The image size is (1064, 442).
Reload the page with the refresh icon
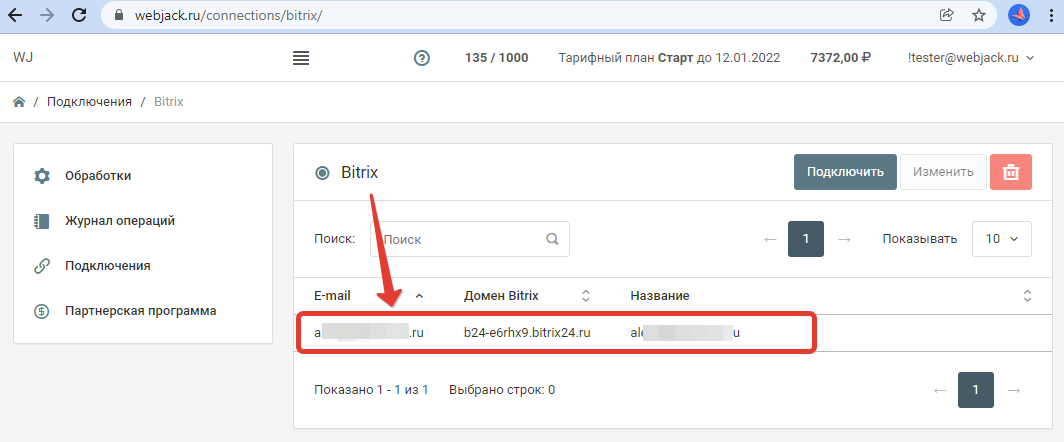(79, 15)
